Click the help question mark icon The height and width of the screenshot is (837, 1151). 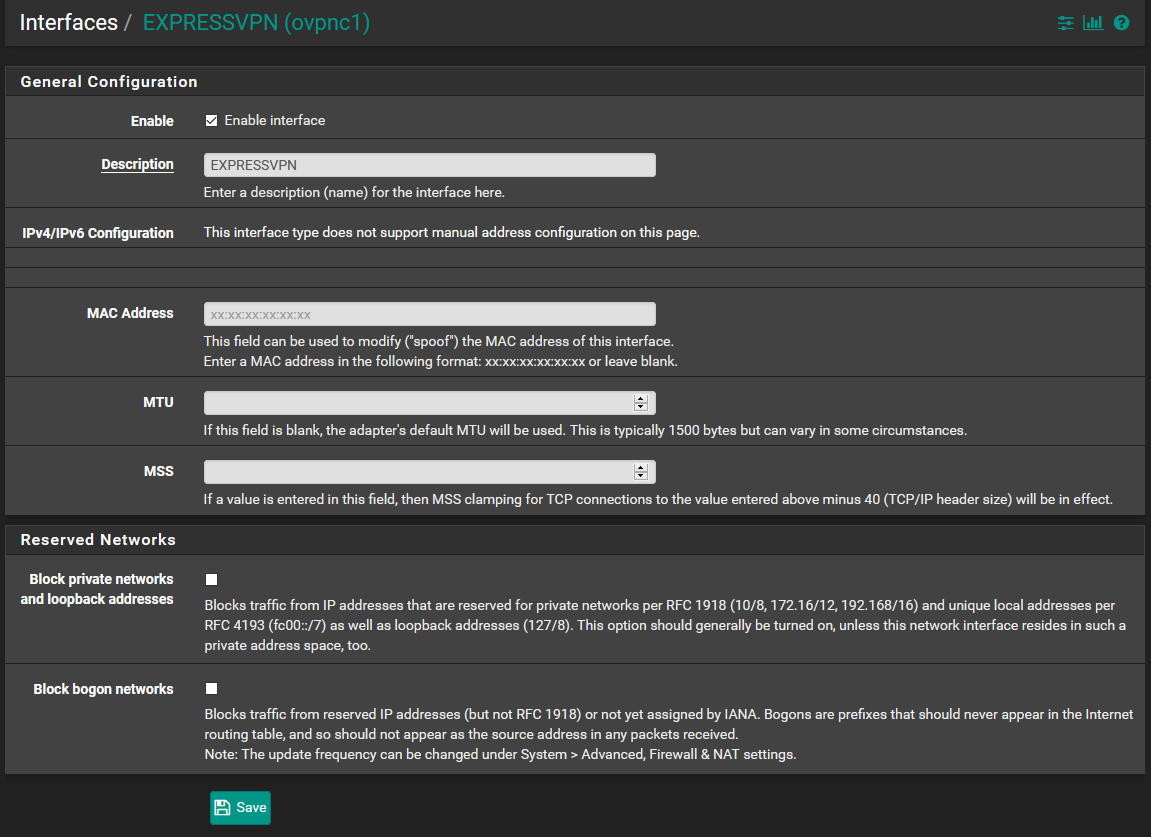click(x=1121, y=22)
